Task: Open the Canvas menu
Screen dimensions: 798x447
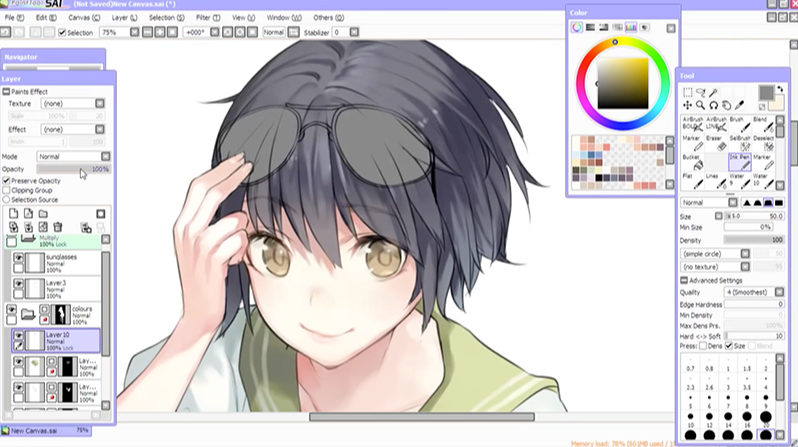Action: [x=84, y=17]
